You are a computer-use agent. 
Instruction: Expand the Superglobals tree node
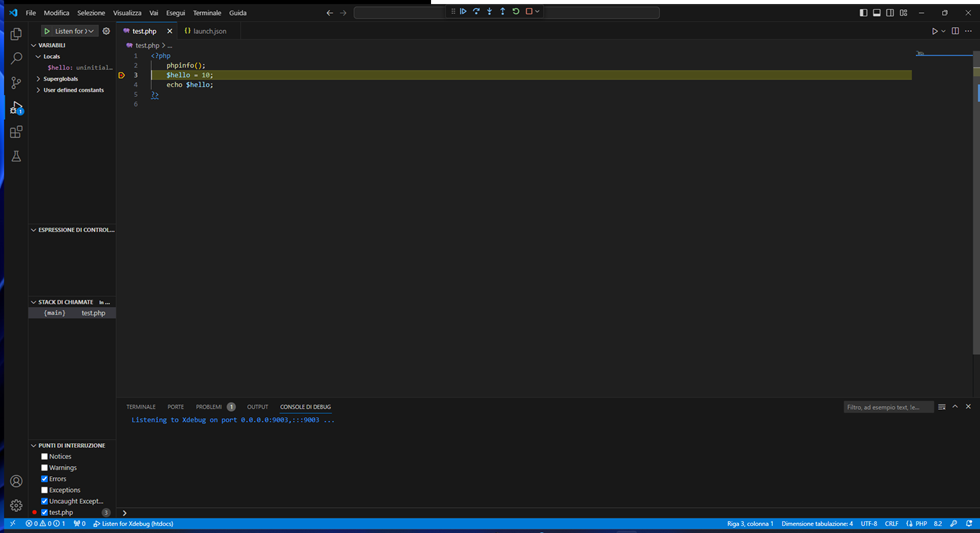pyautogui.click(x=38, y=79)
